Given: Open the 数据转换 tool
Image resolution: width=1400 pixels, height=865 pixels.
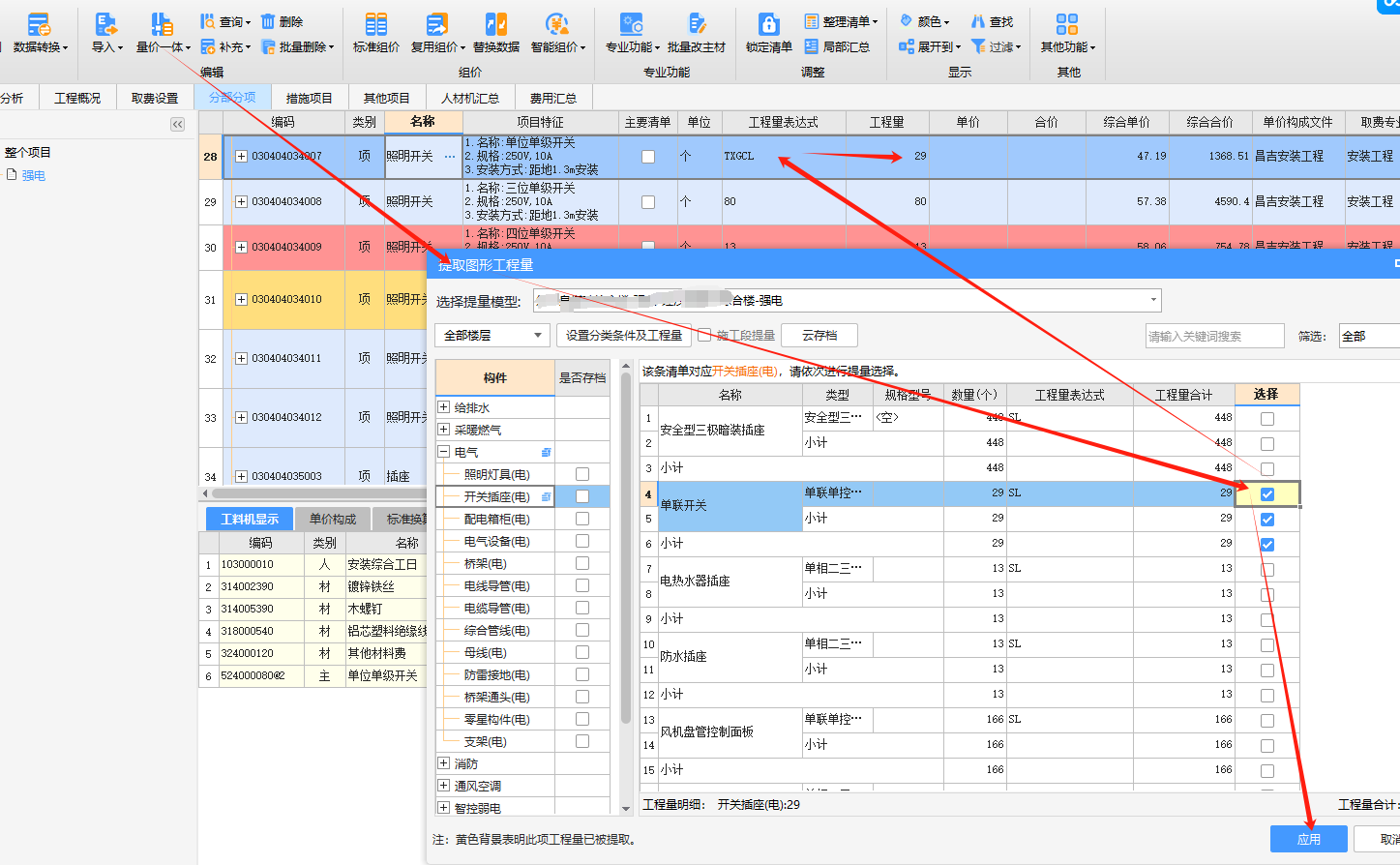Looking at the screenshot, I should tap(39, 33).
